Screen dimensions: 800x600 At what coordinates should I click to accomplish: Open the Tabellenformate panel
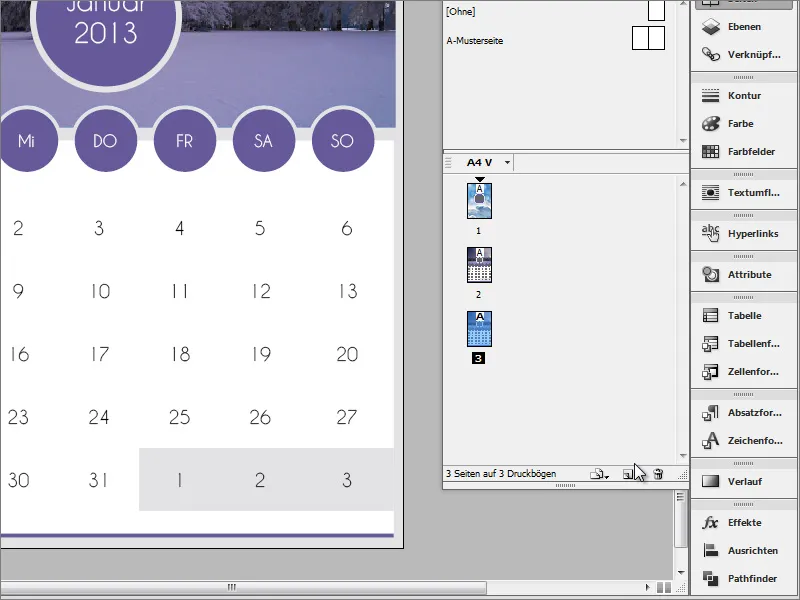click(743, 343)
